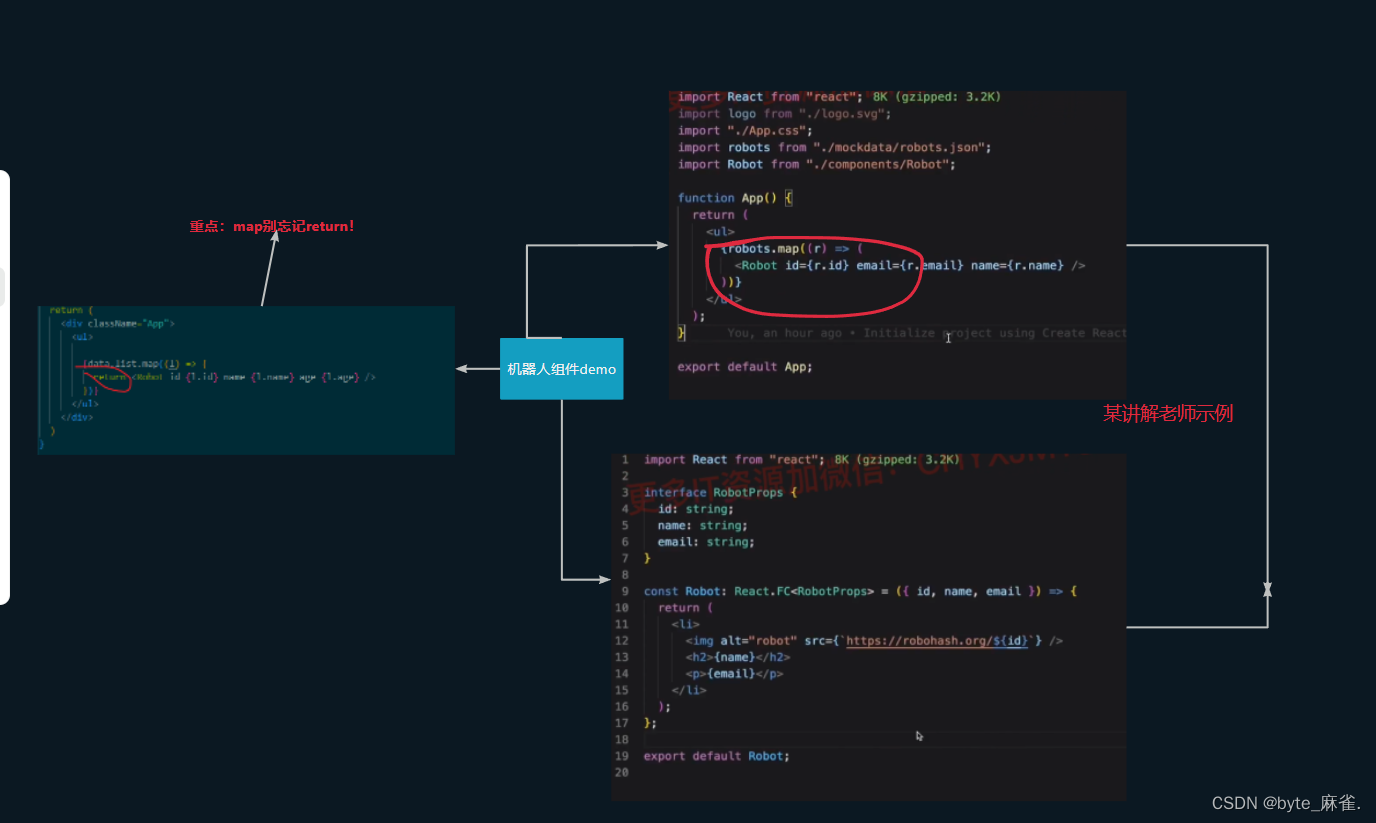Click line number 20 in the Robot file
1376x823 pixels.
pos(622,772)
